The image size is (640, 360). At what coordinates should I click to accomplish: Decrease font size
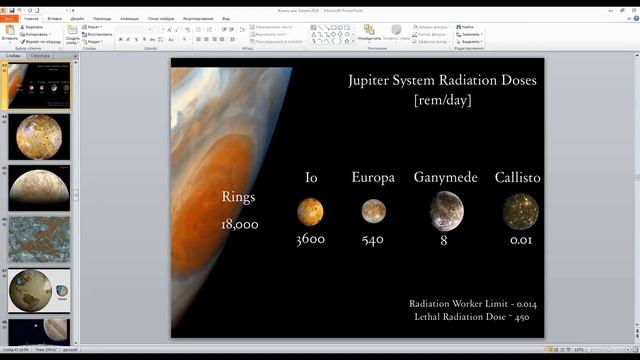click(x=177, y=30)
